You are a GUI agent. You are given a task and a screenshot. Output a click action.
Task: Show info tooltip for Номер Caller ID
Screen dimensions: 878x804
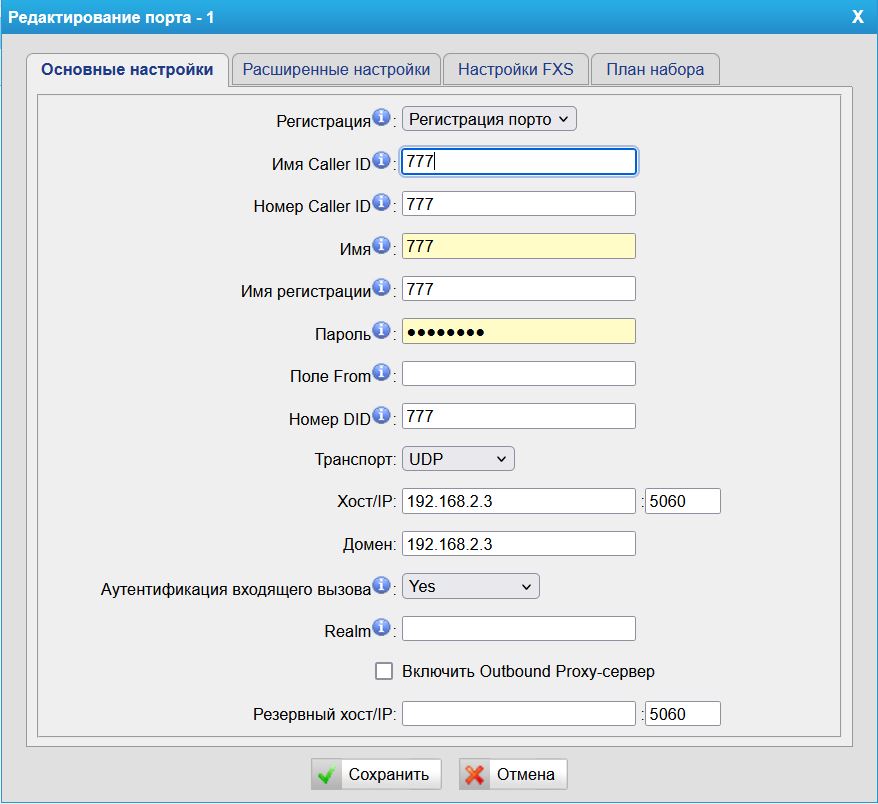(381, 202)
